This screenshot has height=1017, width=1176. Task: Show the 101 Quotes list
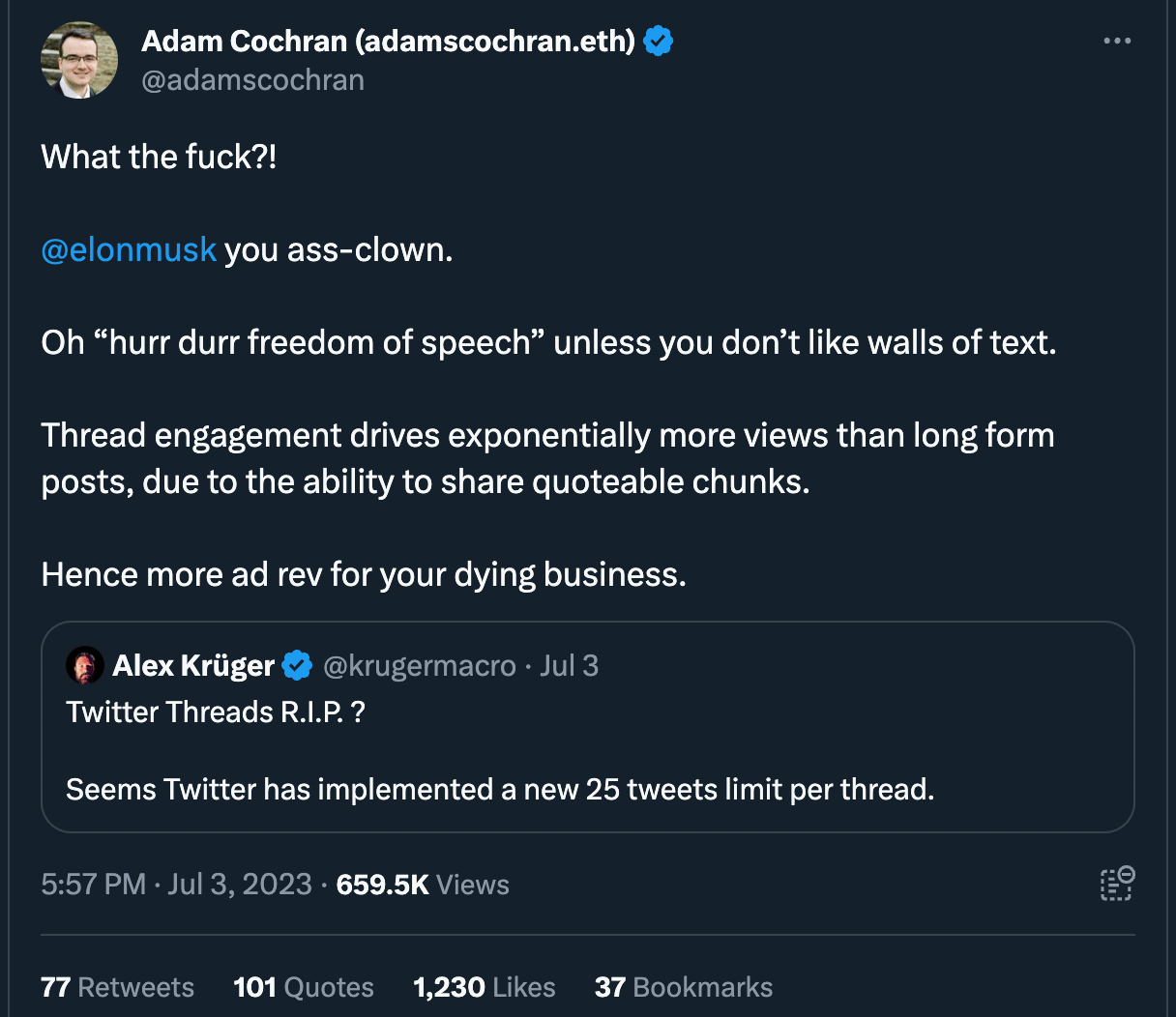click(x=303, y=987)
